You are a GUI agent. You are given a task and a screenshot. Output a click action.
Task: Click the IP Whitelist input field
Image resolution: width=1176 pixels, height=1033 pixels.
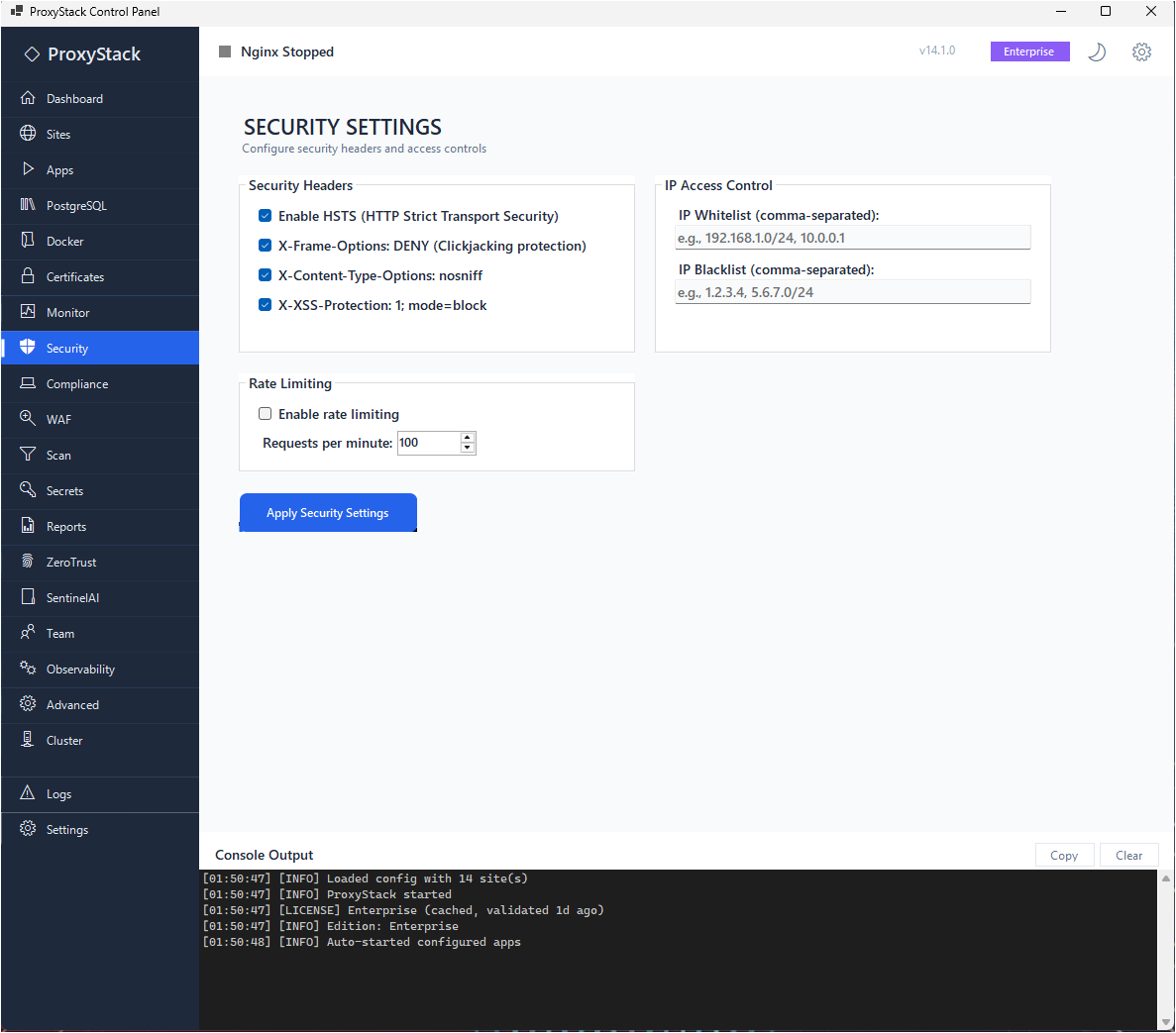[x=852, y=237]
